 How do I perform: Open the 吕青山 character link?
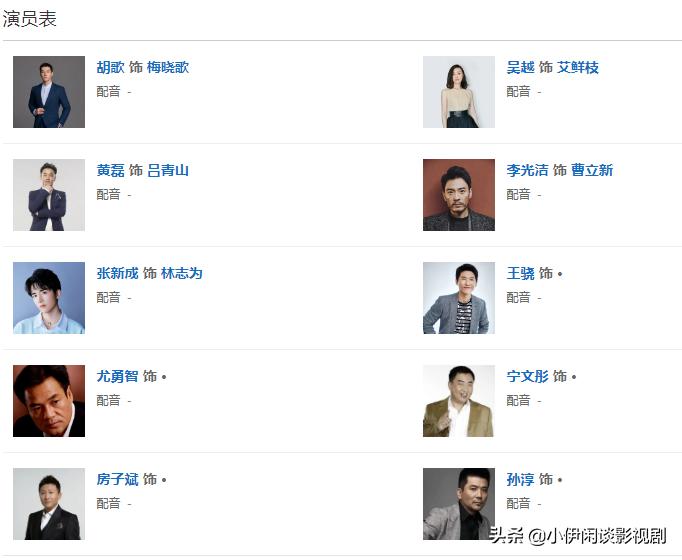click(x=168, y=171)
